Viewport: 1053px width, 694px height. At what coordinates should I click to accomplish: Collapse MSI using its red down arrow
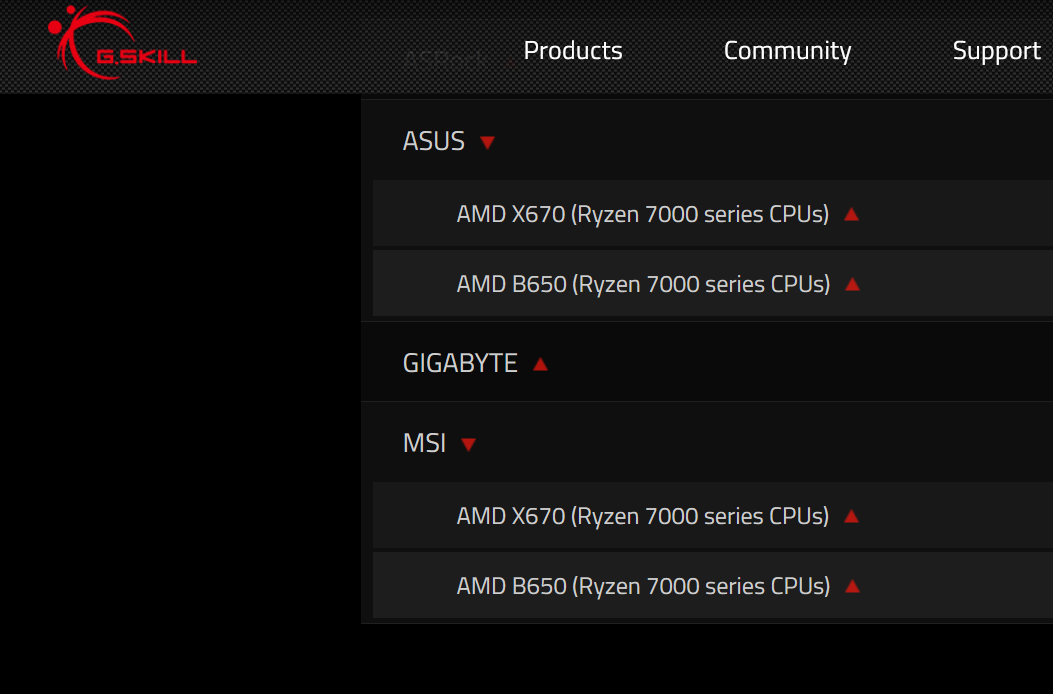[x=468, y=445]
